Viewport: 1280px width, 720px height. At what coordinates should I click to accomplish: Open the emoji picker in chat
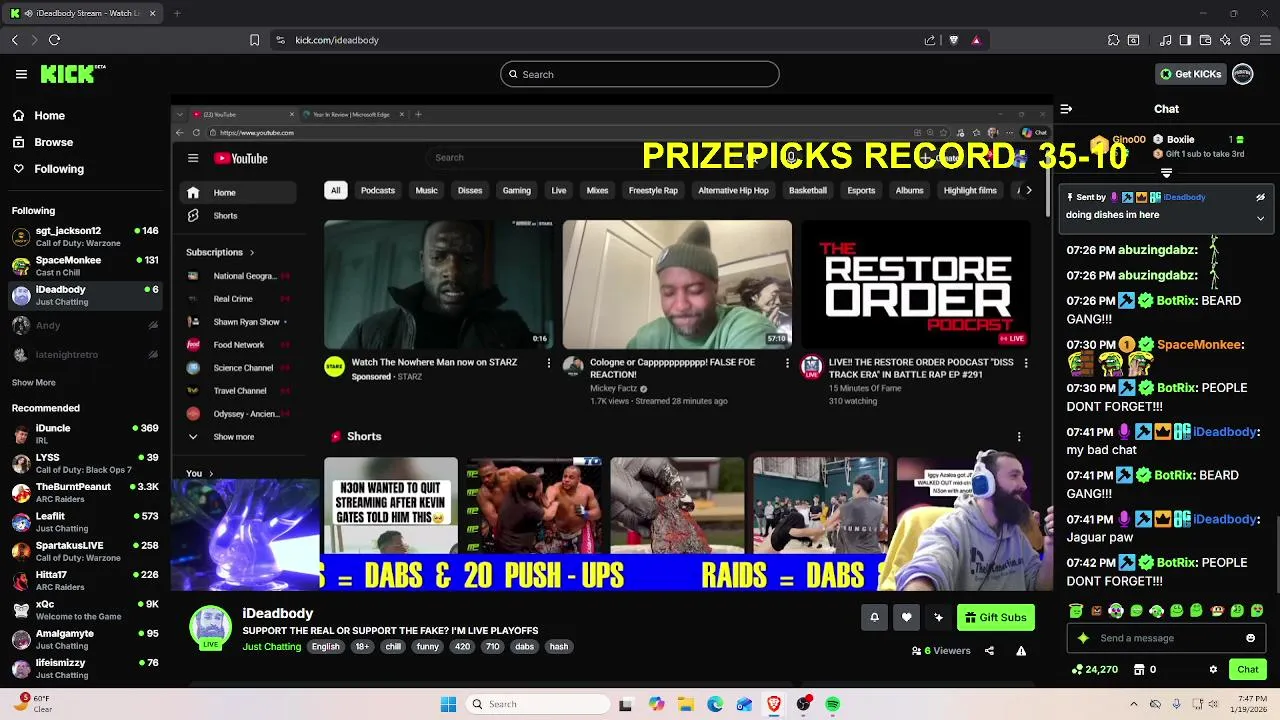pos(1251,638)
